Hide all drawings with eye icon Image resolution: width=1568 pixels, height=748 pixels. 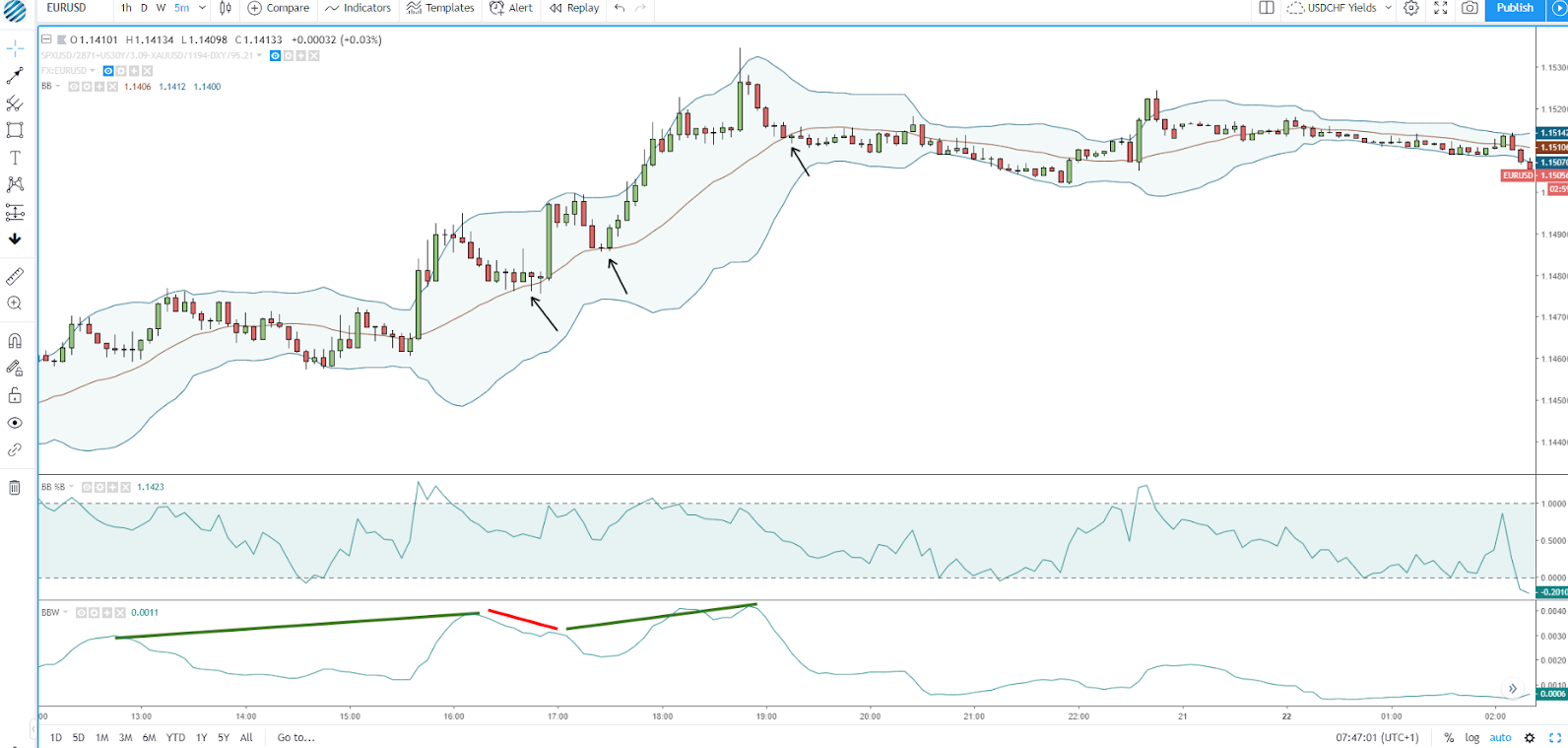coord(15,423)
